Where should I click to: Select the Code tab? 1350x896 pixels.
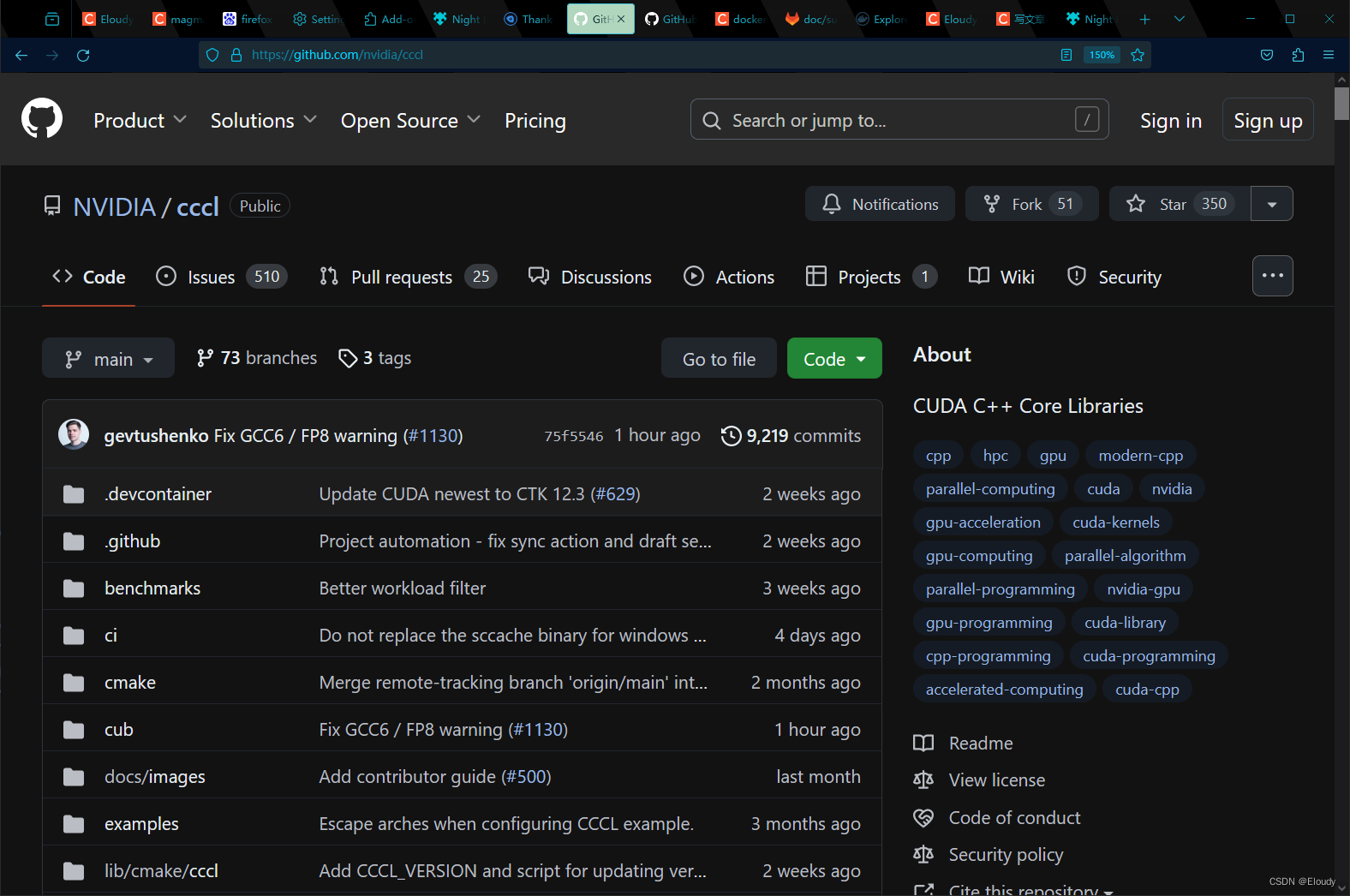point(88,277)
